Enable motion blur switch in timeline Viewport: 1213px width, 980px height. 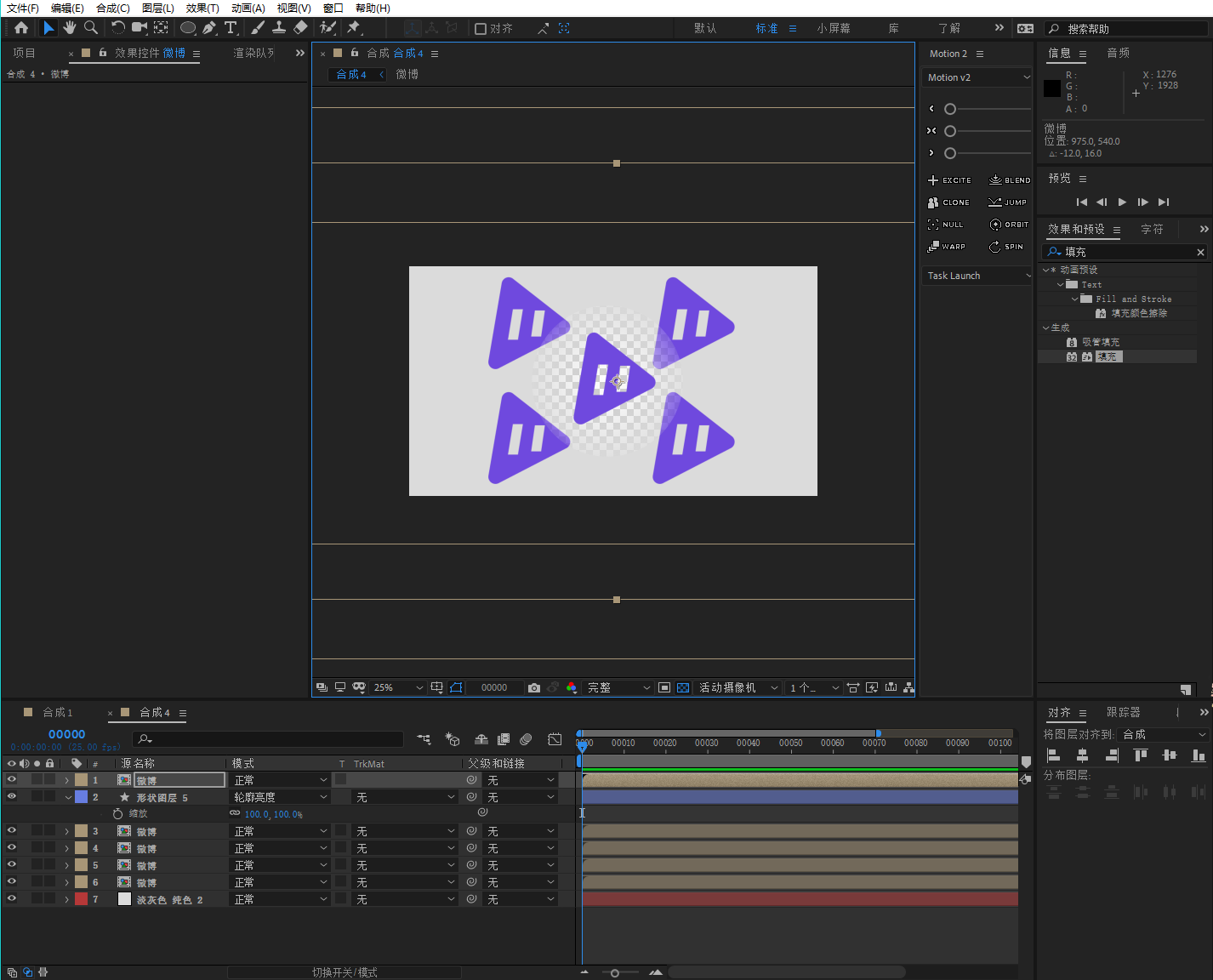click(526, 739)
